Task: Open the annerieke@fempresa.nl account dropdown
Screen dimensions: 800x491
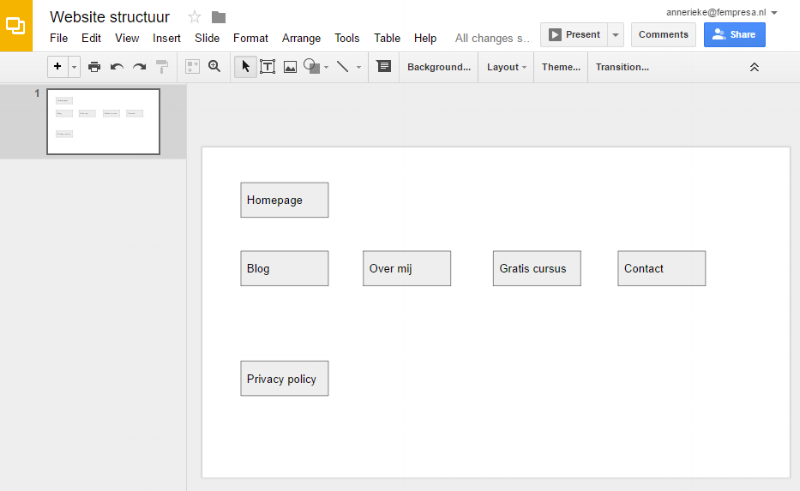Action: click(721, 12)
